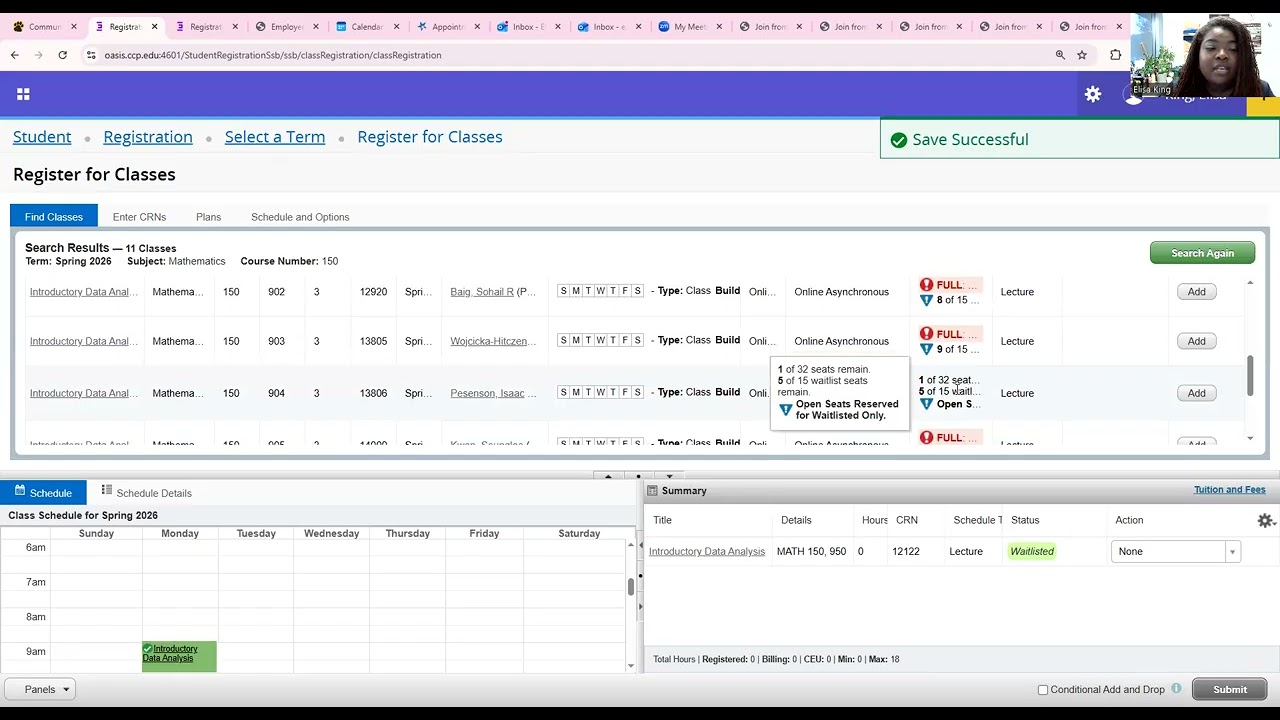Viewport: 1280px width, 720px height.
Task: Click the FULL alert icon for section 903
Action: click(926, 334)
